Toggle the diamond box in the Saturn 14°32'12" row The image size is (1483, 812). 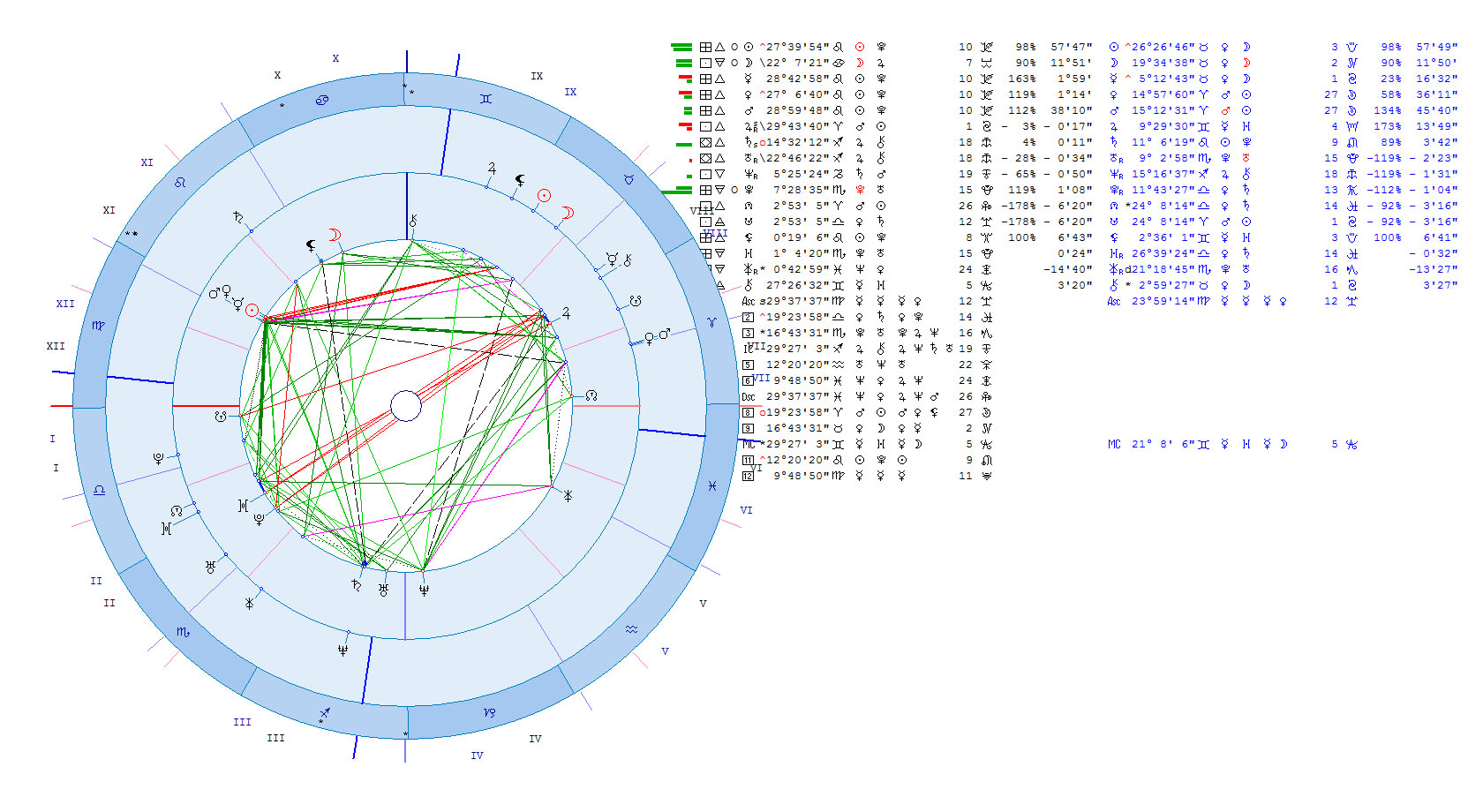705,142
